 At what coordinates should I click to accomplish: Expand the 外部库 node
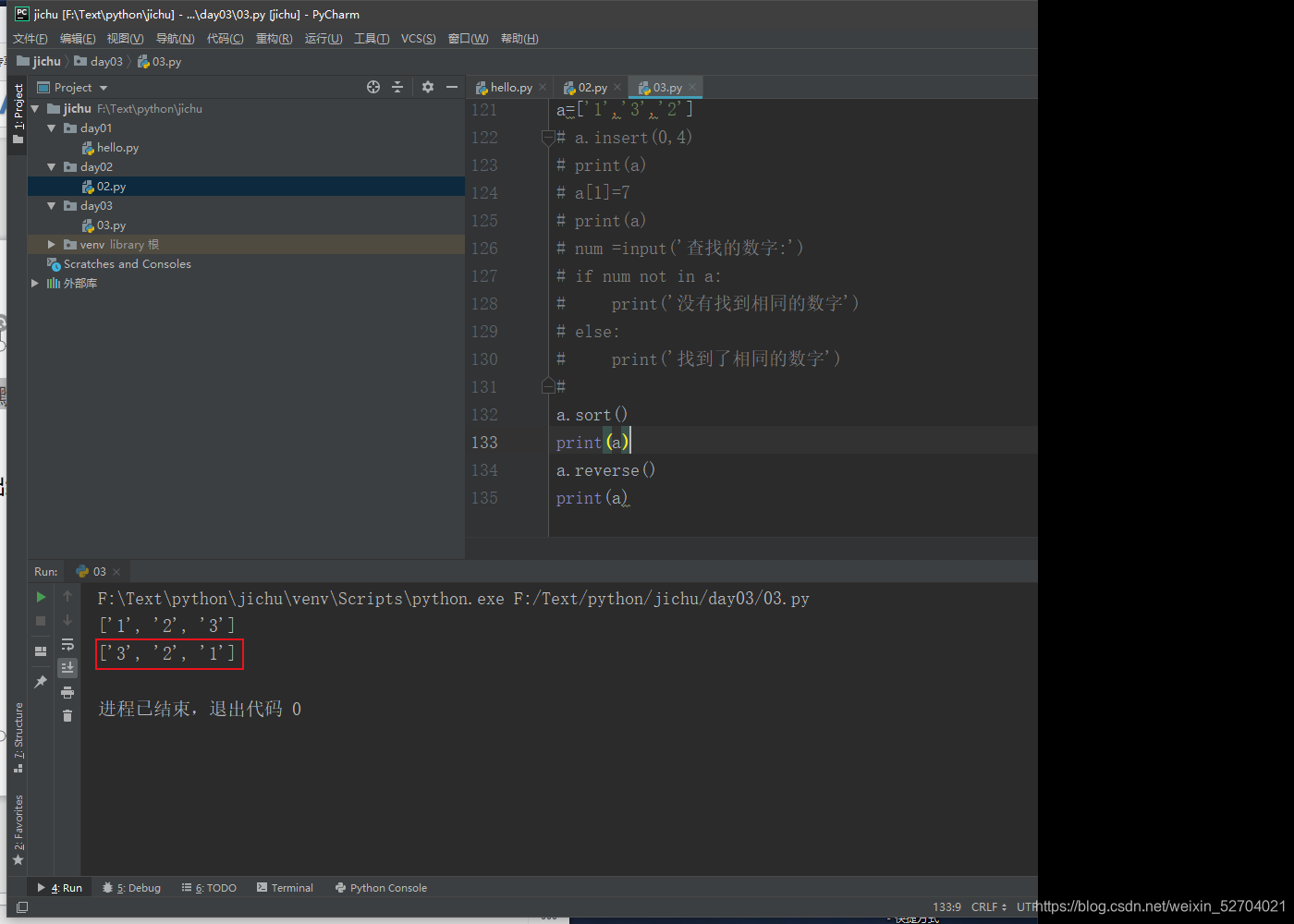(35, 283)
